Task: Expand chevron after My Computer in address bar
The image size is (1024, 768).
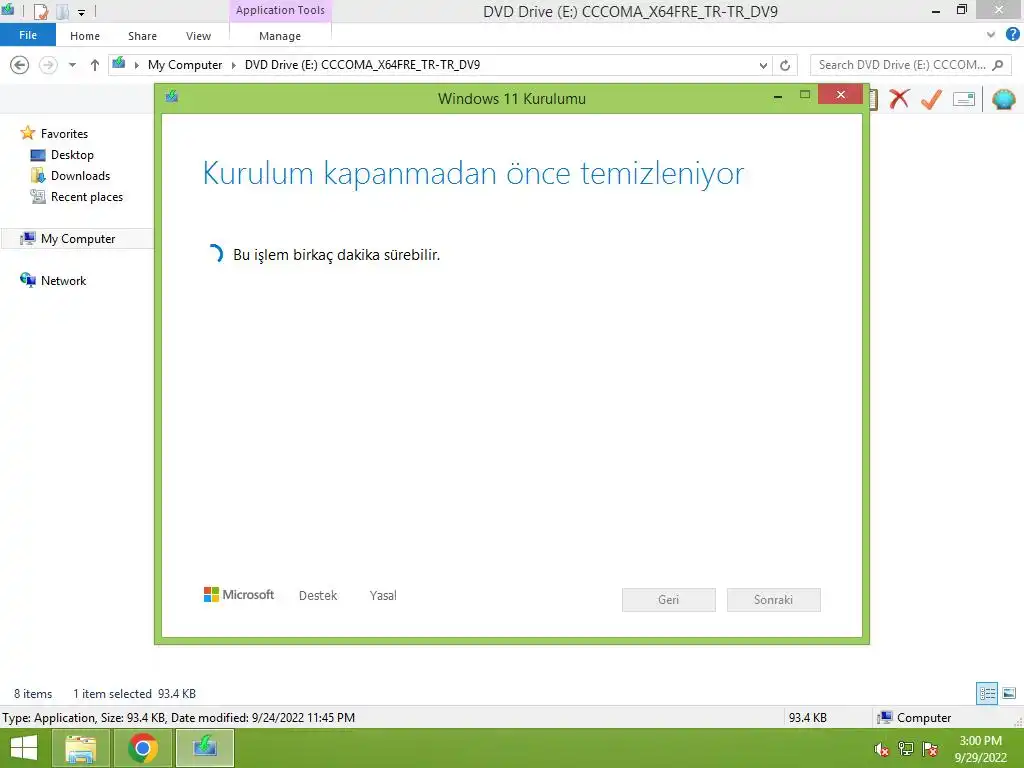Action: coord(234,65)
